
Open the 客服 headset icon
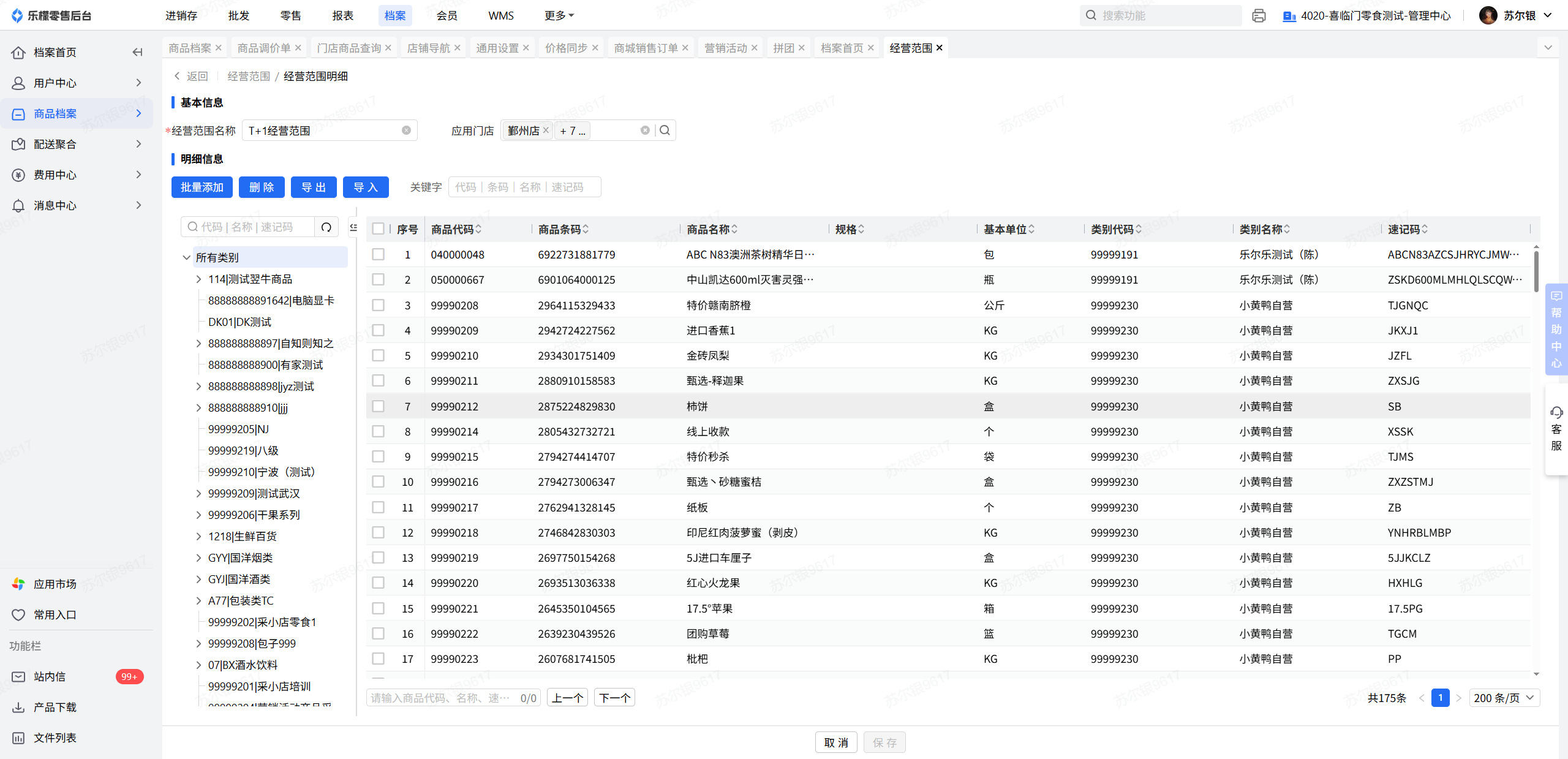[1556, 413]
